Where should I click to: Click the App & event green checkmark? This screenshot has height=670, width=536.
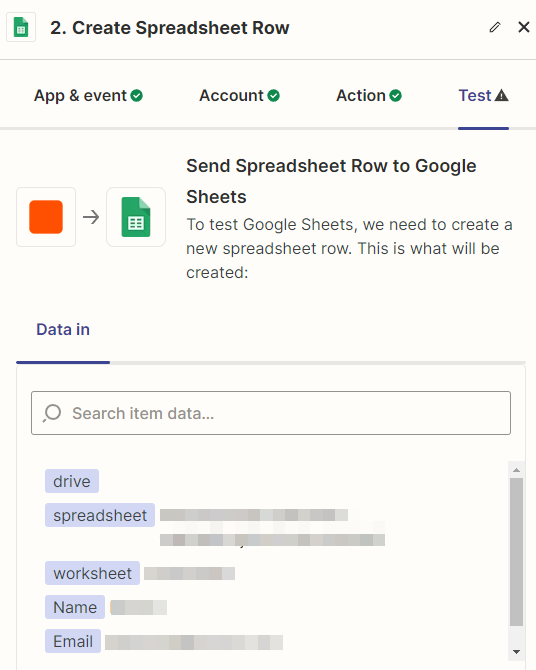point(137,96)
